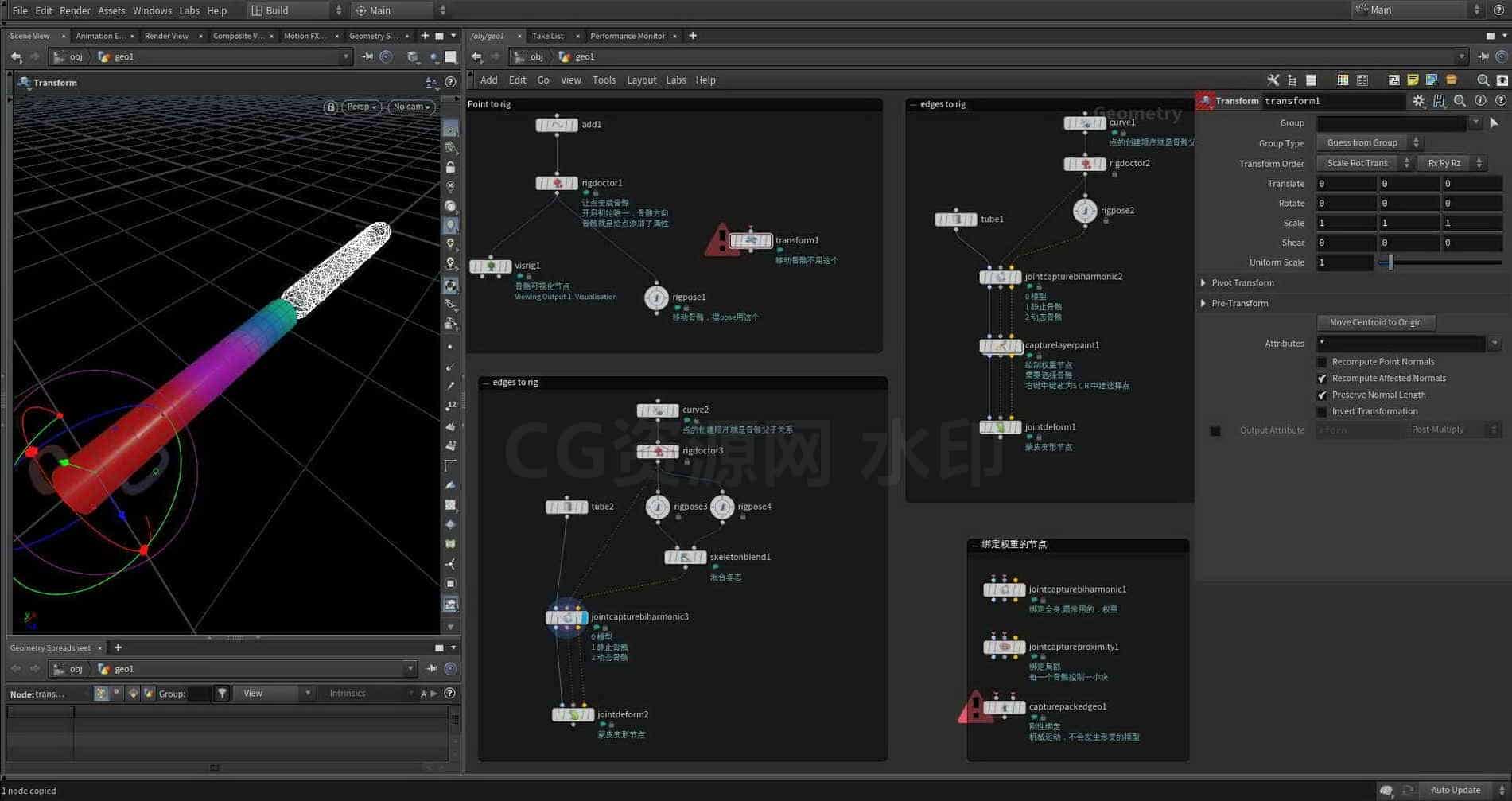Click the viewport help question icon
1512x801 pixels.
click(x=450, y=83)
